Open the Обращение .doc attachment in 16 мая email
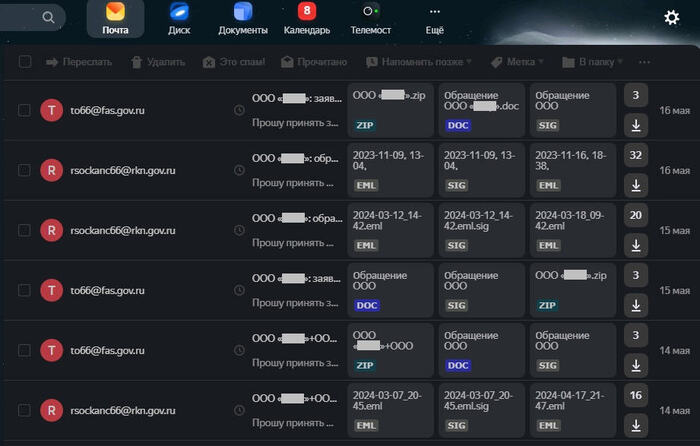 pos(482,110)
